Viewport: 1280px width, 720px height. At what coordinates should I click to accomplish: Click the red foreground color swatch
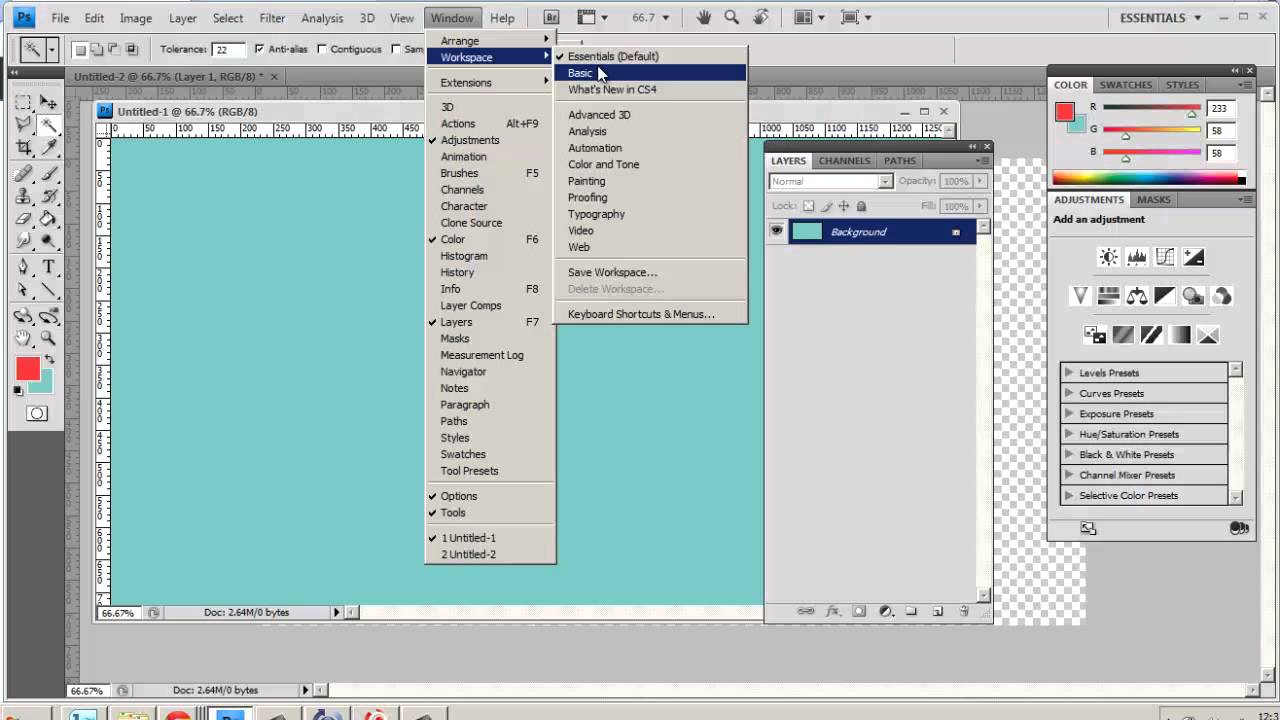coord(27,370)
